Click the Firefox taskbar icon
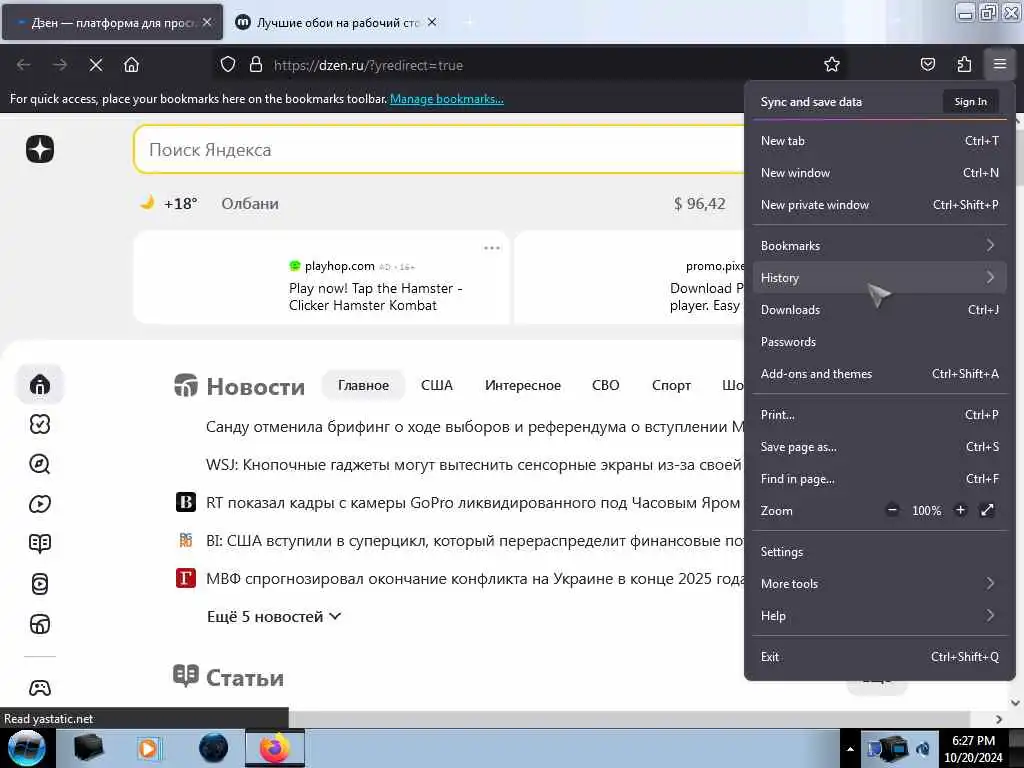 click(275, 748)
